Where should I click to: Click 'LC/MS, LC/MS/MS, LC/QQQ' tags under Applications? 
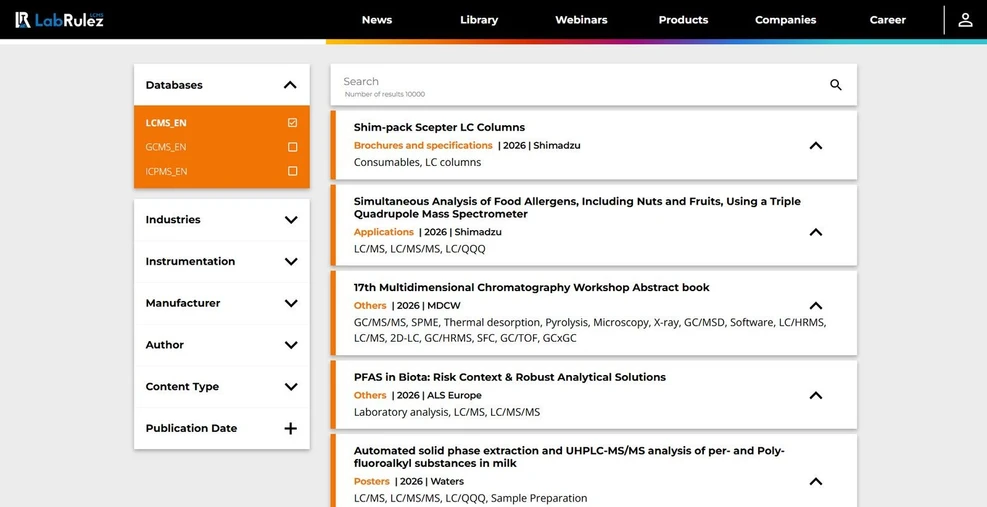tap(419, 249)
